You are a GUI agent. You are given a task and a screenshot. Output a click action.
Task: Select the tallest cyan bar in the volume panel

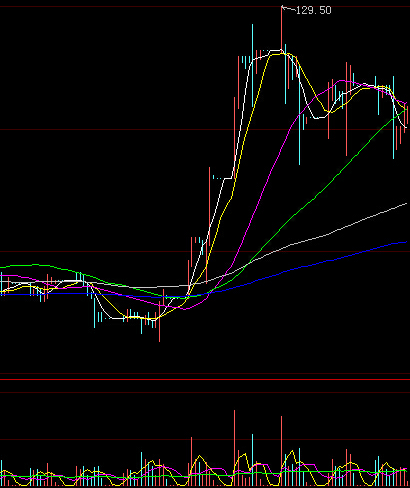tap(252, 460)
